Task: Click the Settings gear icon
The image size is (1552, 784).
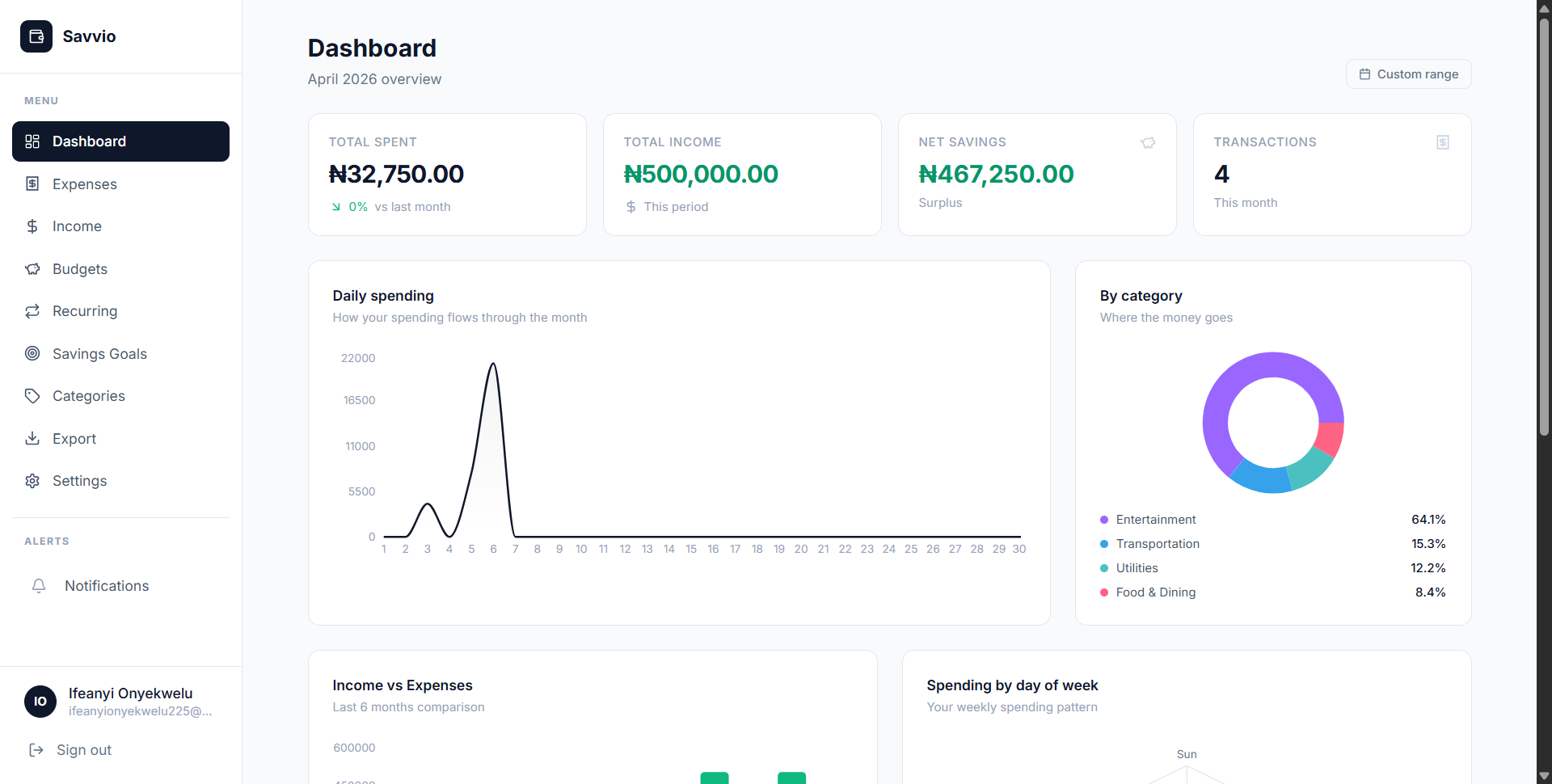Action: [x=32, y=481]
